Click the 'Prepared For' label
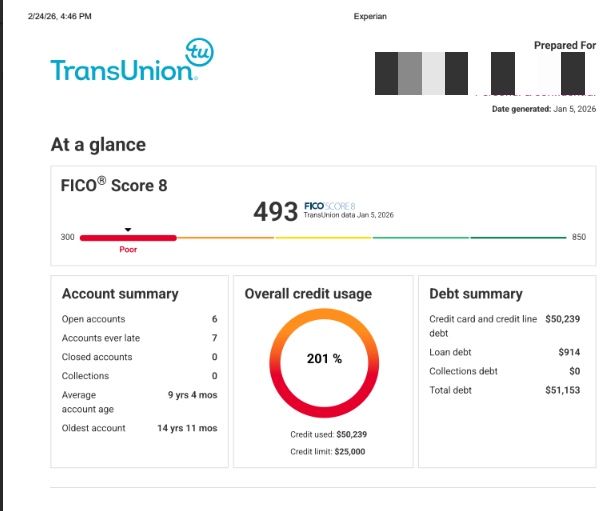The width and height of the screenshot is (612, 511). coord(565,45)
